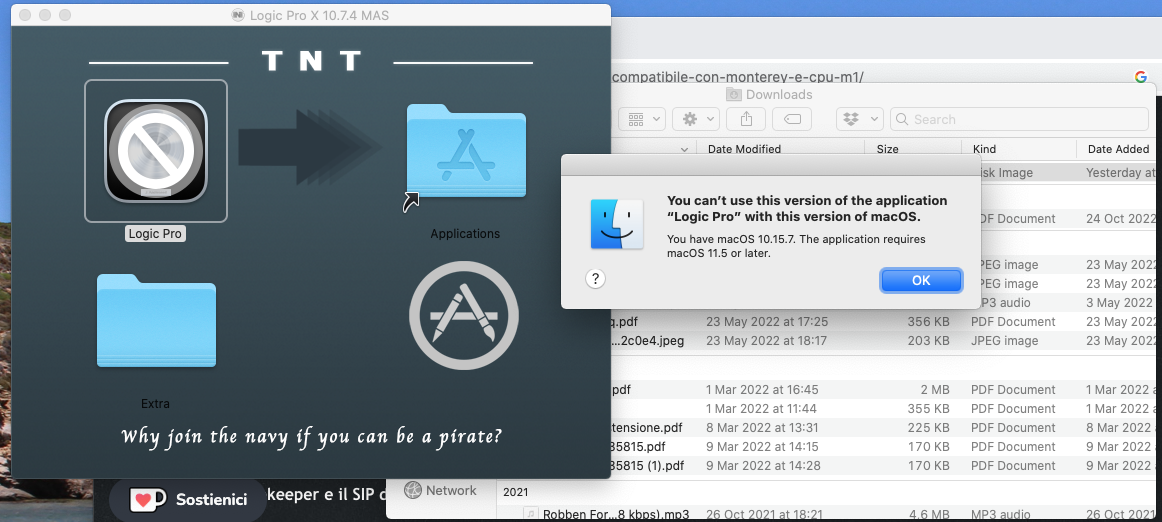This screenshot has width=1162, height=522.
Task: Select file modified 23 May 2022 at 17:25
Action: (826, 321)
